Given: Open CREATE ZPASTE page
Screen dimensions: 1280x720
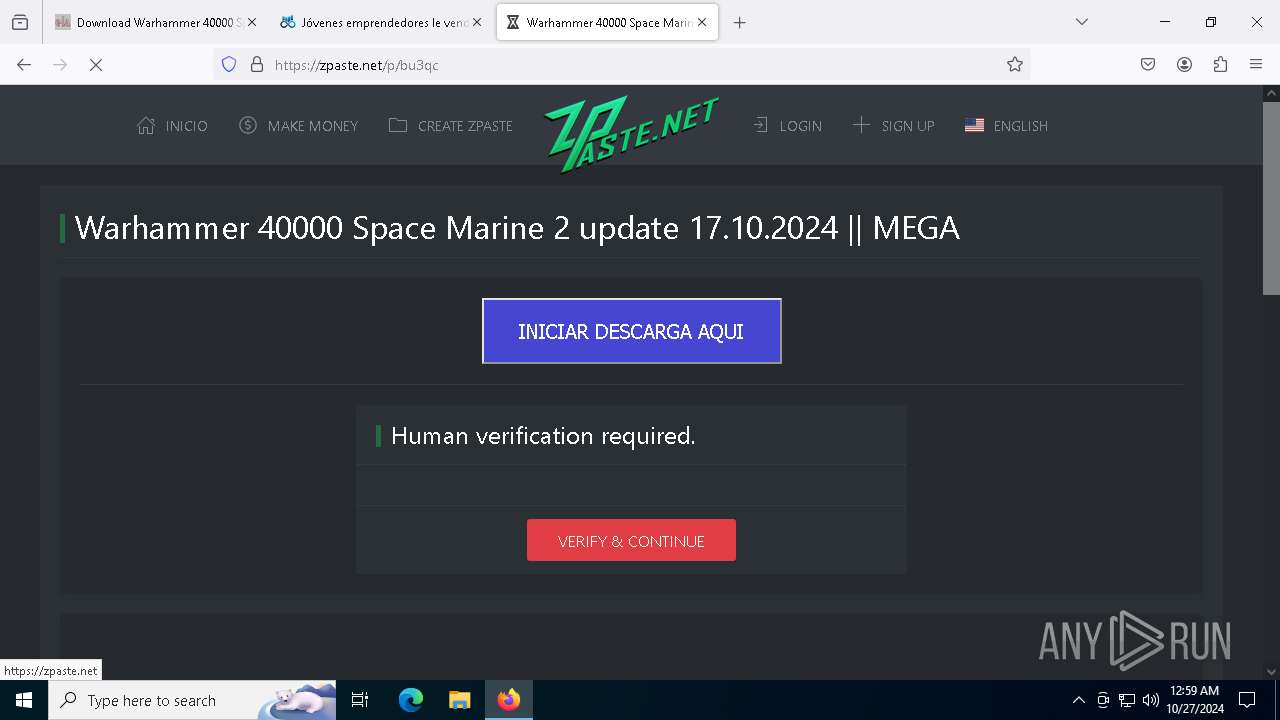Looking at the screenshot, I should click(450, 126).
